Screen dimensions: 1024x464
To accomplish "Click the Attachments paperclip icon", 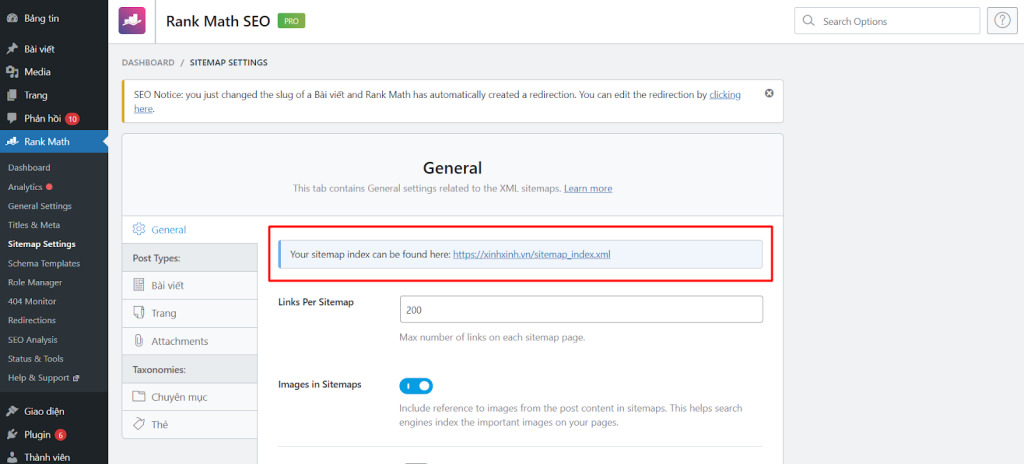I will click(138, 341).
